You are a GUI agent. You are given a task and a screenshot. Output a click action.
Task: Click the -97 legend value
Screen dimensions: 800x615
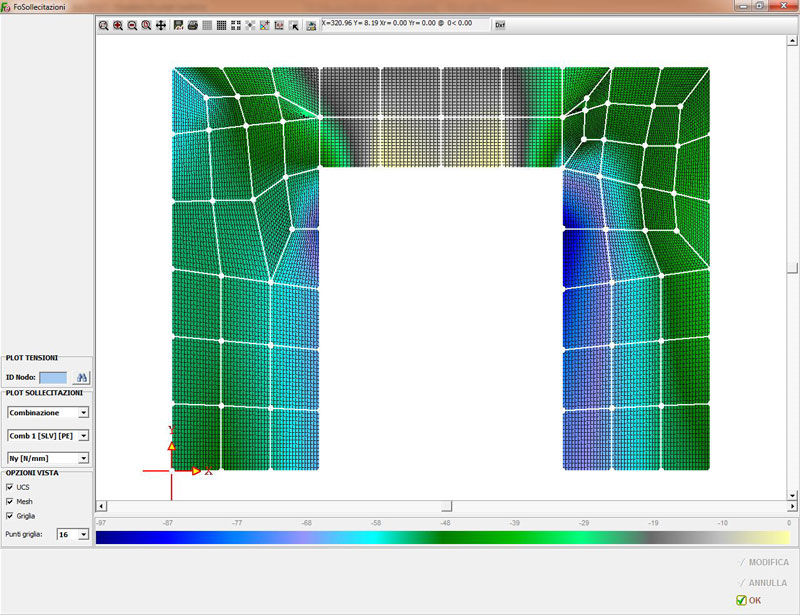[x=101, y=523]
